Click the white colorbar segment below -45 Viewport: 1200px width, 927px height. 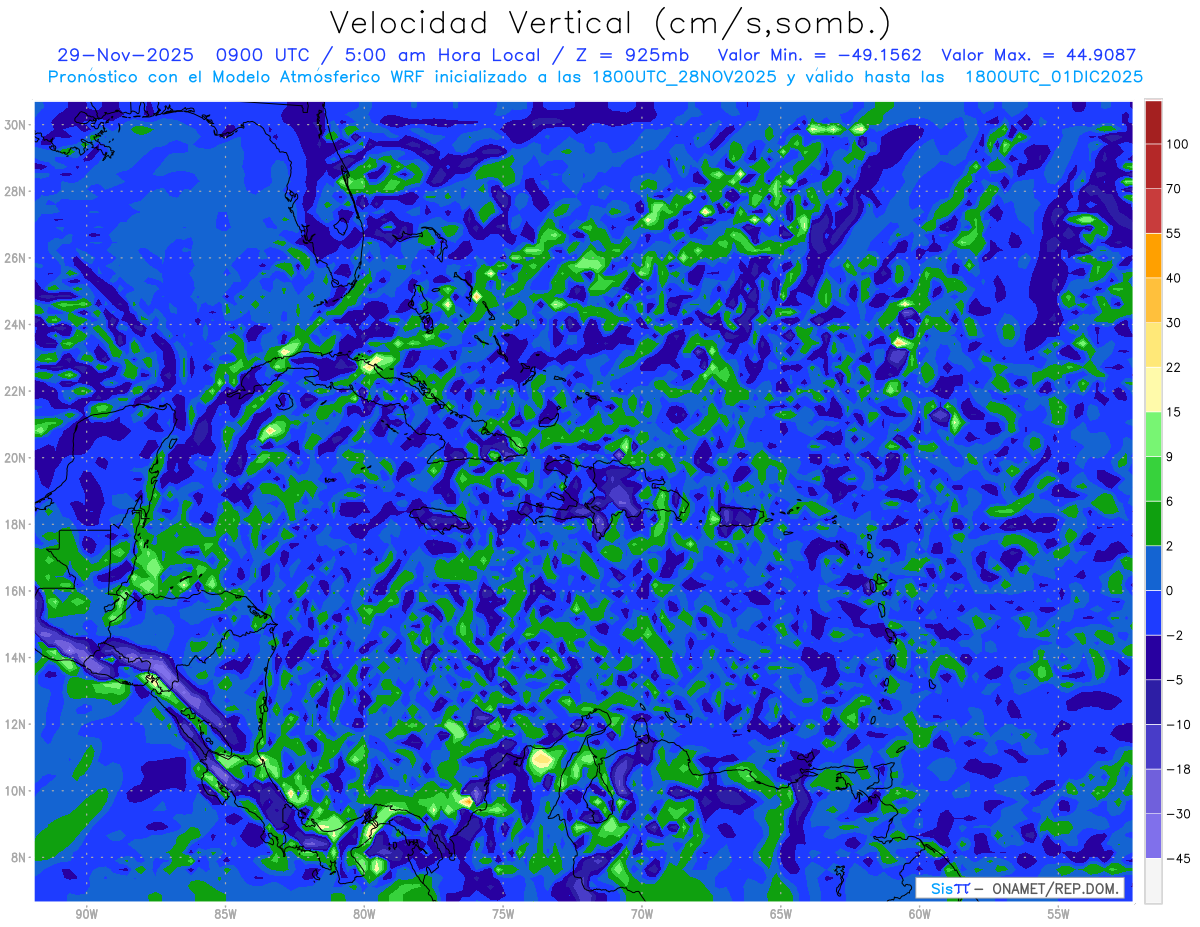coord(1153,880)
